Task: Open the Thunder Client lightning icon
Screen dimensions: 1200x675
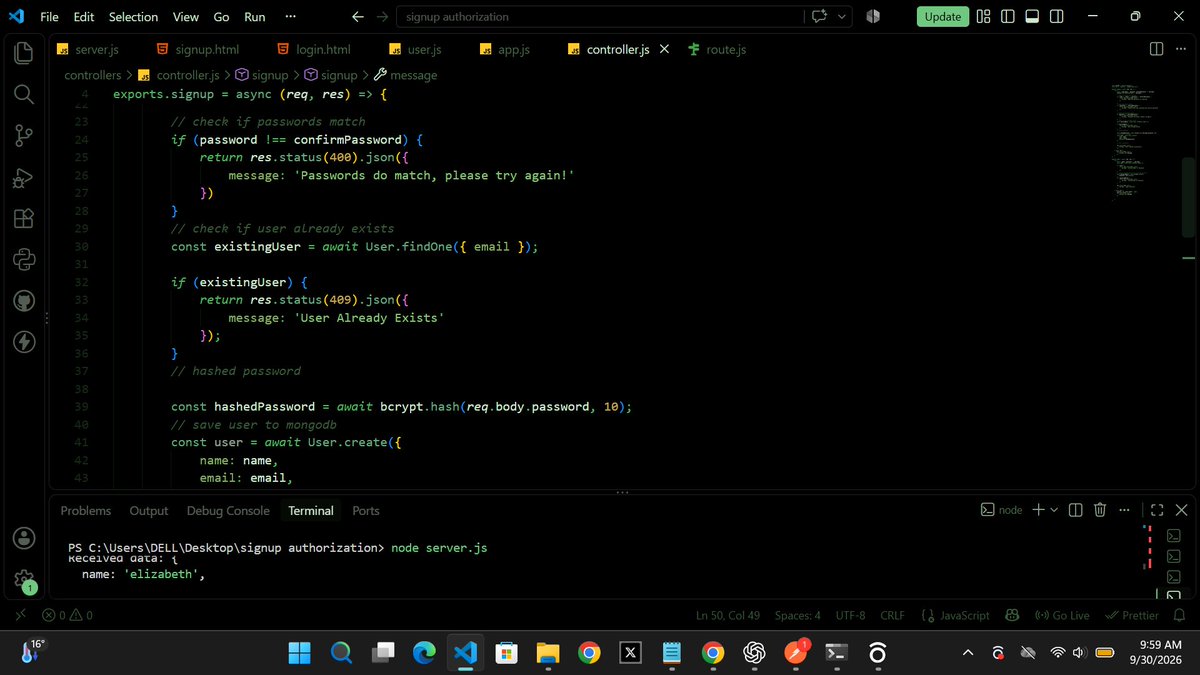Action: [24, 342]
